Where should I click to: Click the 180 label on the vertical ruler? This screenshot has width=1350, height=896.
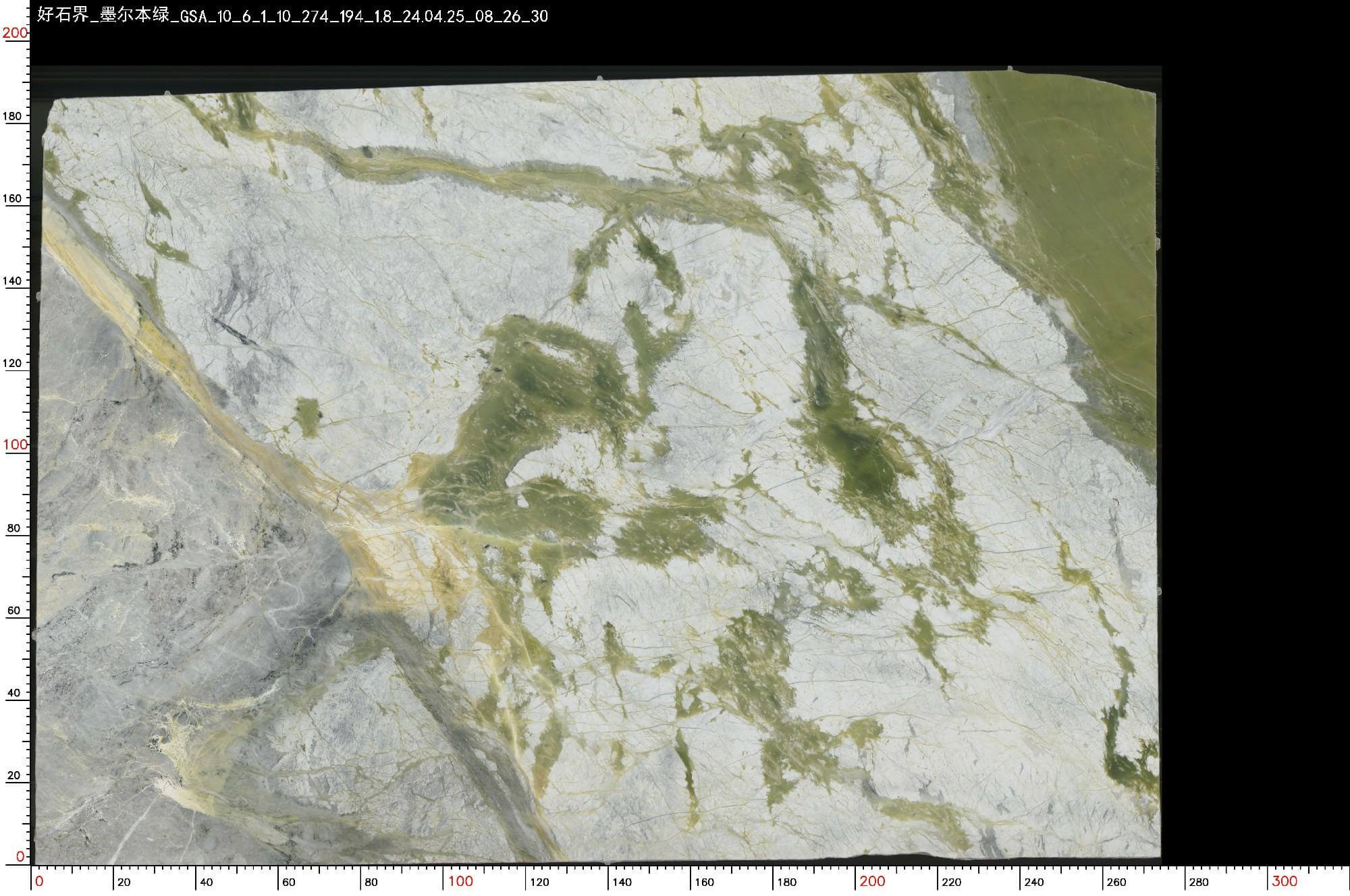coord(12,116)
